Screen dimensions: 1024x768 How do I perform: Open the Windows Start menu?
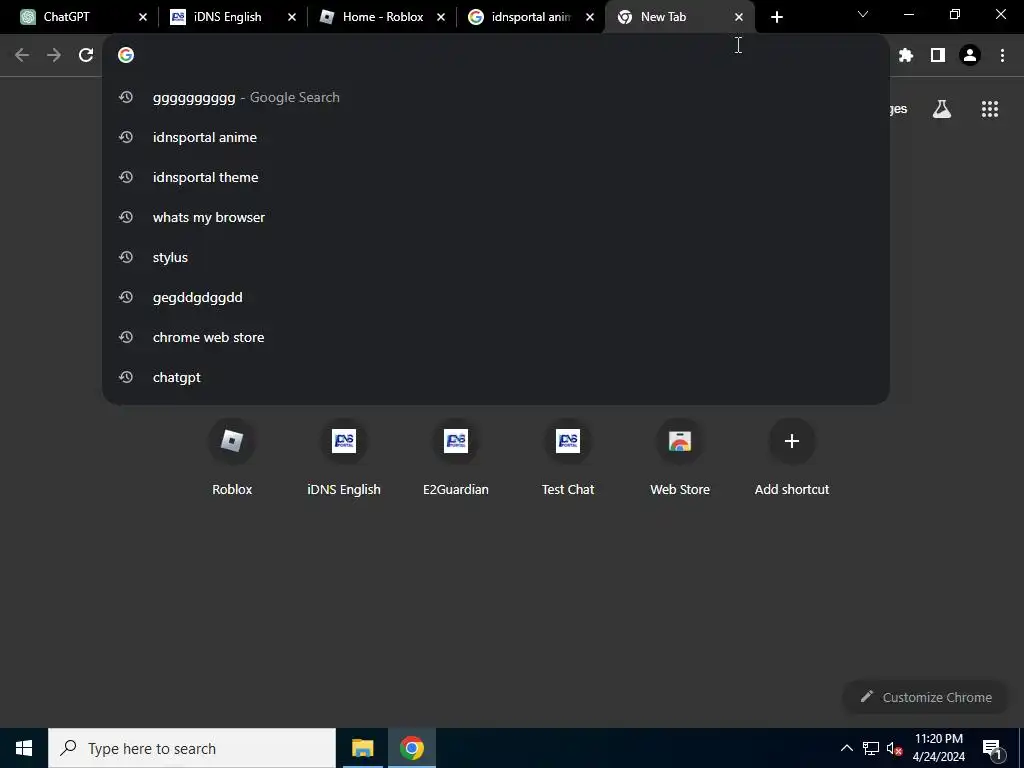pyautogui.click(x=24, y=748)
